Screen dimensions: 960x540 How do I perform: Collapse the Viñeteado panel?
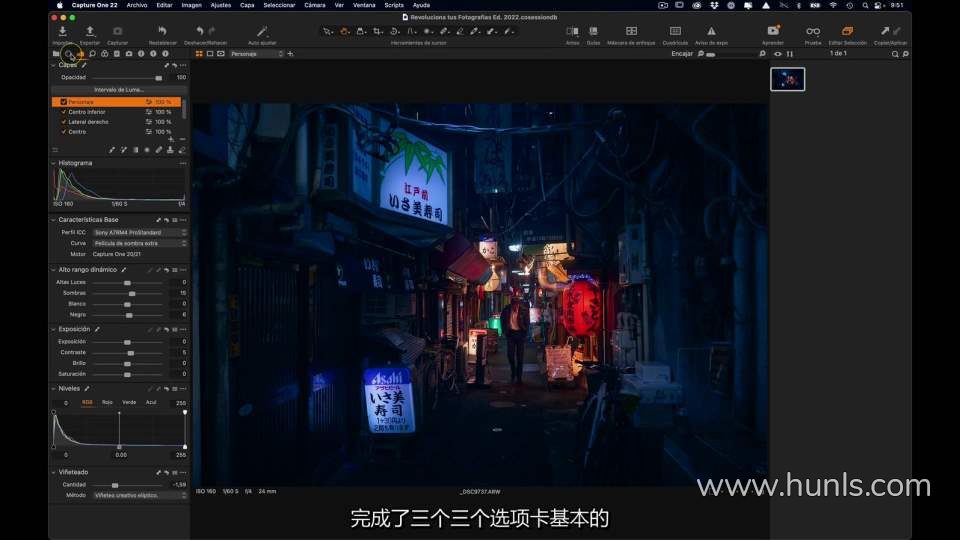[x=53, y=473]
